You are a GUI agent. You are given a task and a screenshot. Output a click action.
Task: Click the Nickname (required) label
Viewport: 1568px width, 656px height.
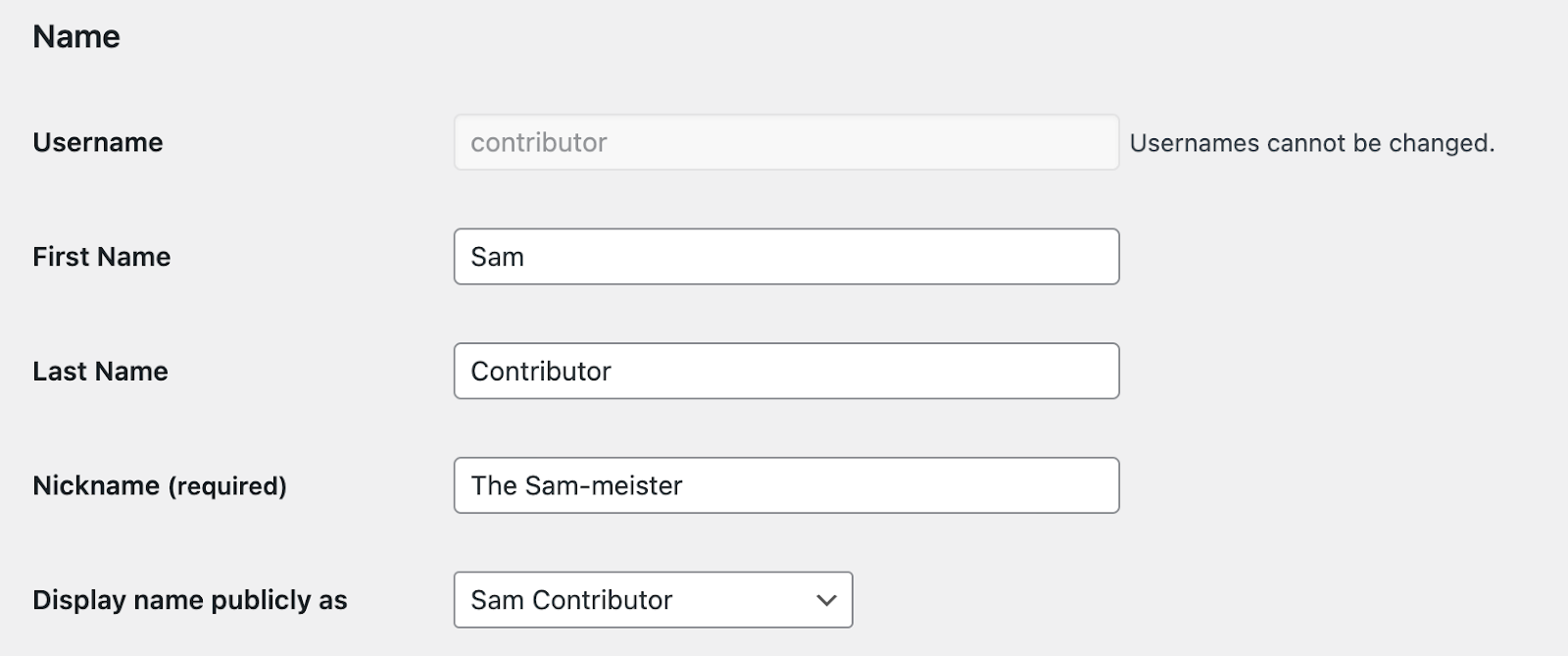click(x=160, y=485)
